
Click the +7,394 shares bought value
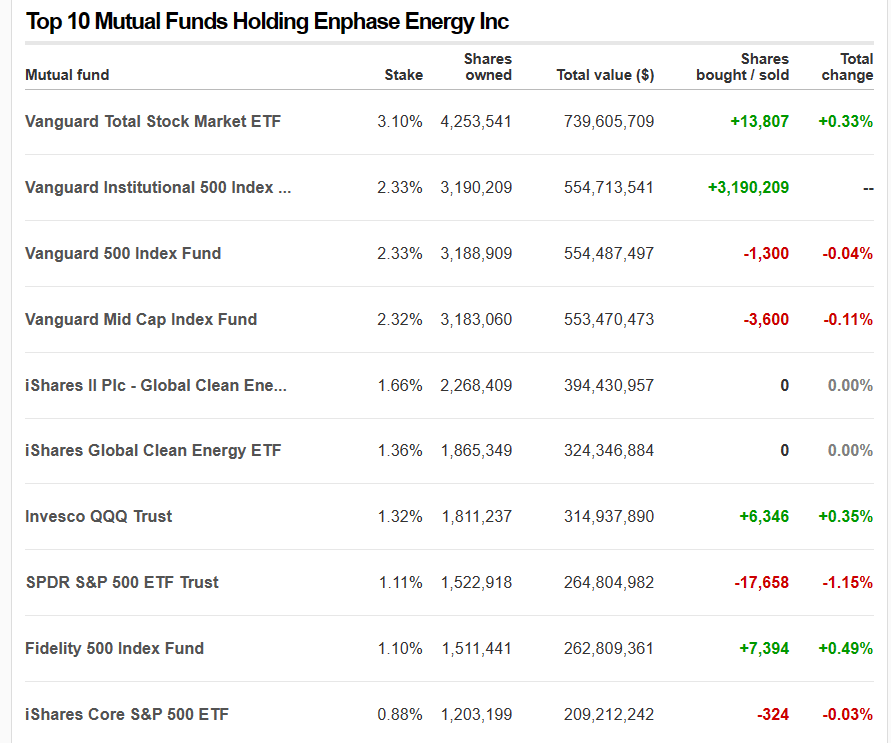coord(764,648)
